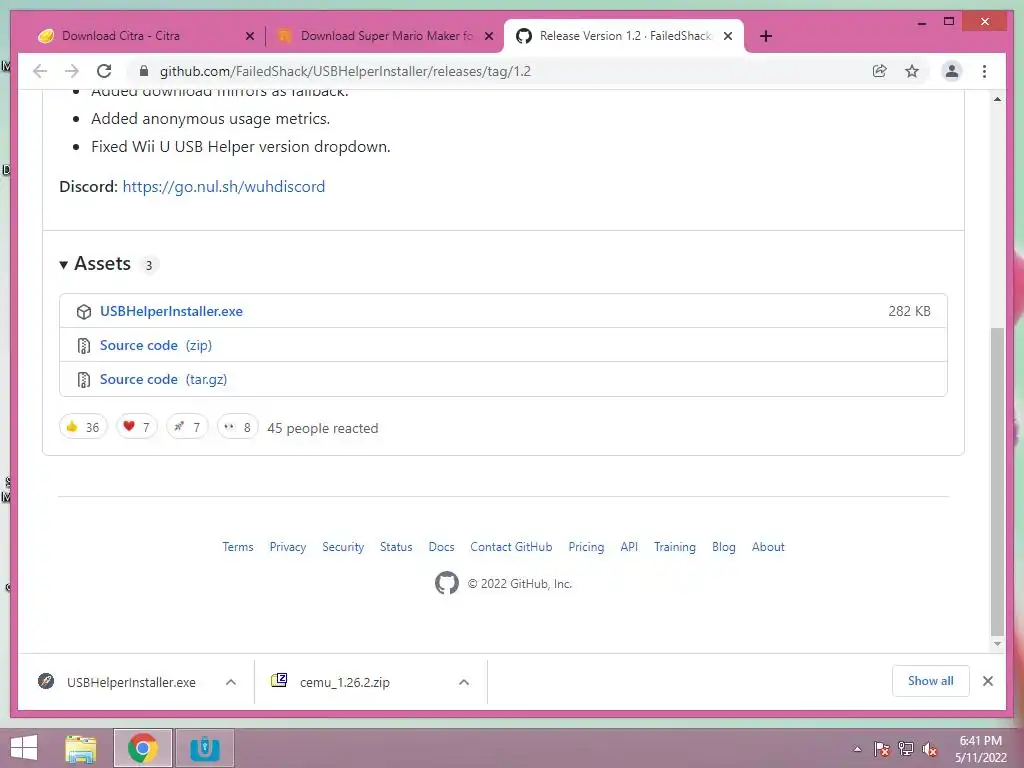Click the "282 KB" file size text
This screenshot has width=1024, height=768.
(909, 312)
